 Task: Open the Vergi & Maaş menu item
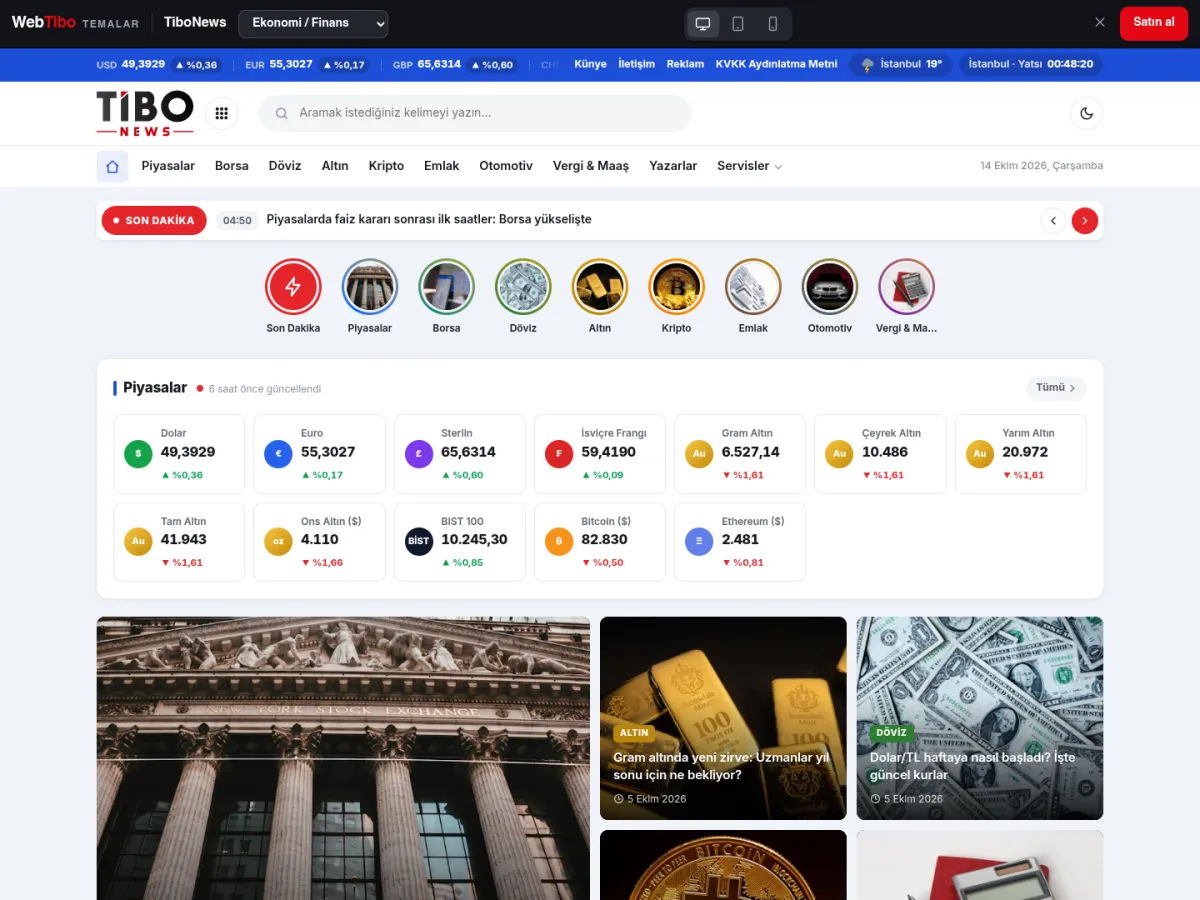591,166
